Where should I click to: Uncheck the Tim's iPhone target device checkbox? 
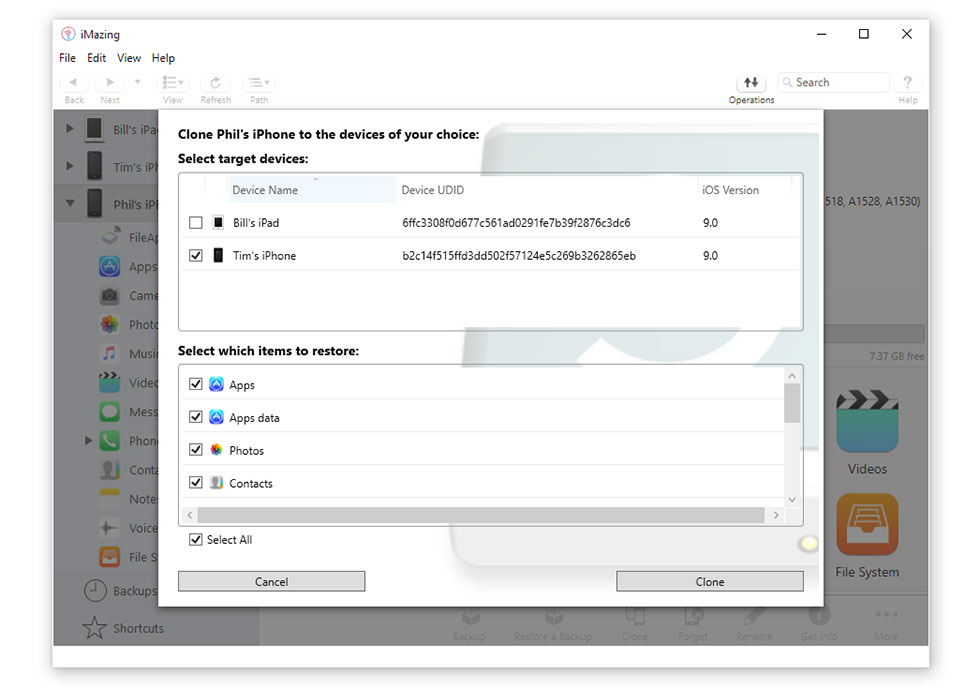(196, 256)
